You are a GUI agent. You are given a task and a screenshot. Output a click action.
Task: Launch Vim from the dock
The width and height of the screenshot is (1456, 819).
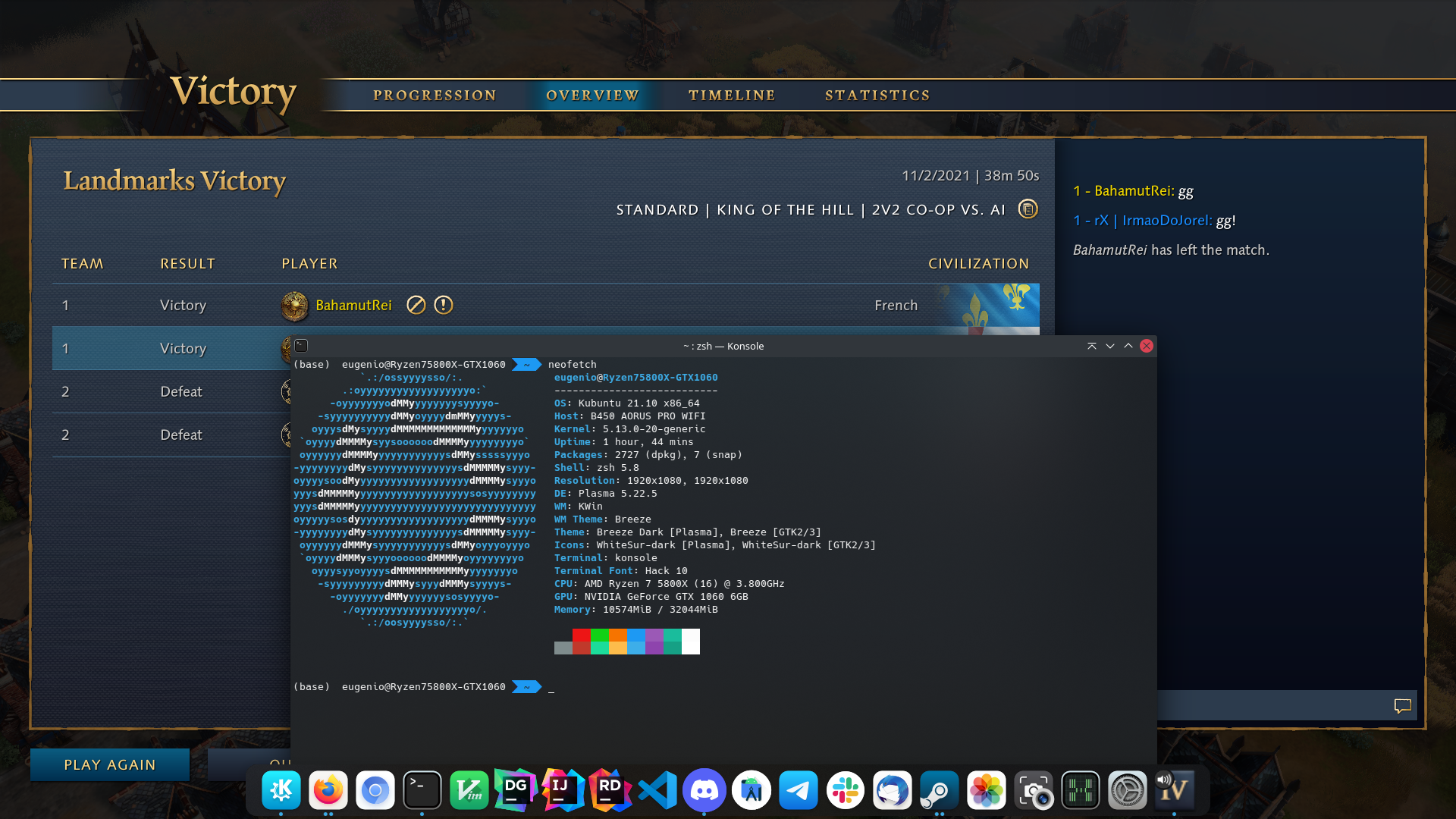tap(469, 790)
